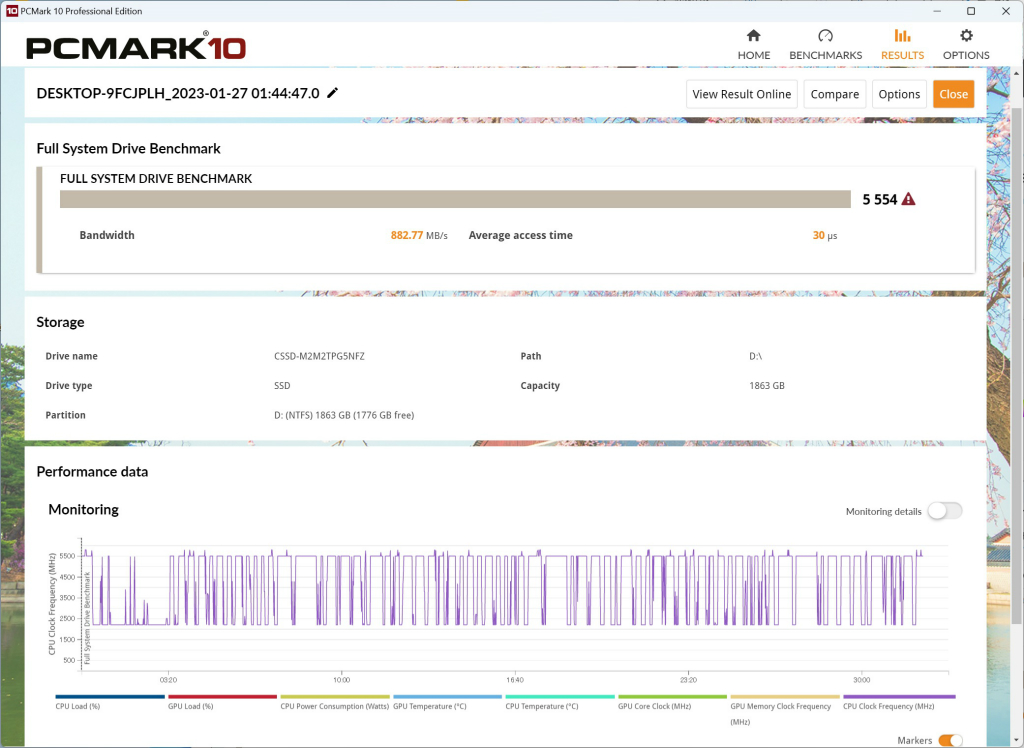Viewport: 1024px width, 748px height.
Task: Click the PCMark 10 title bar app icon
Action: [x=11, y=11]
